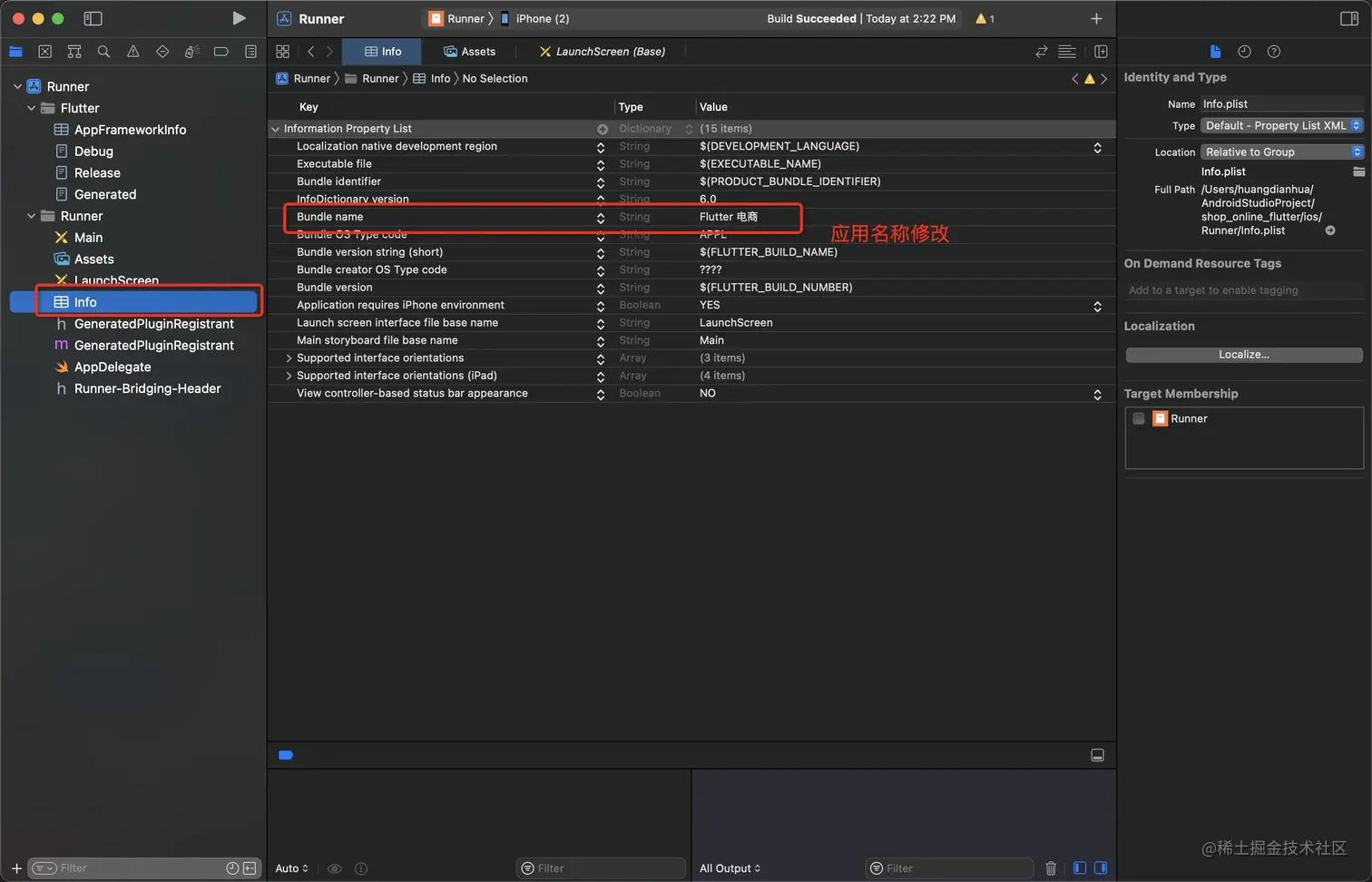Click the Bundle identifier value

click(x=789, y=181)
